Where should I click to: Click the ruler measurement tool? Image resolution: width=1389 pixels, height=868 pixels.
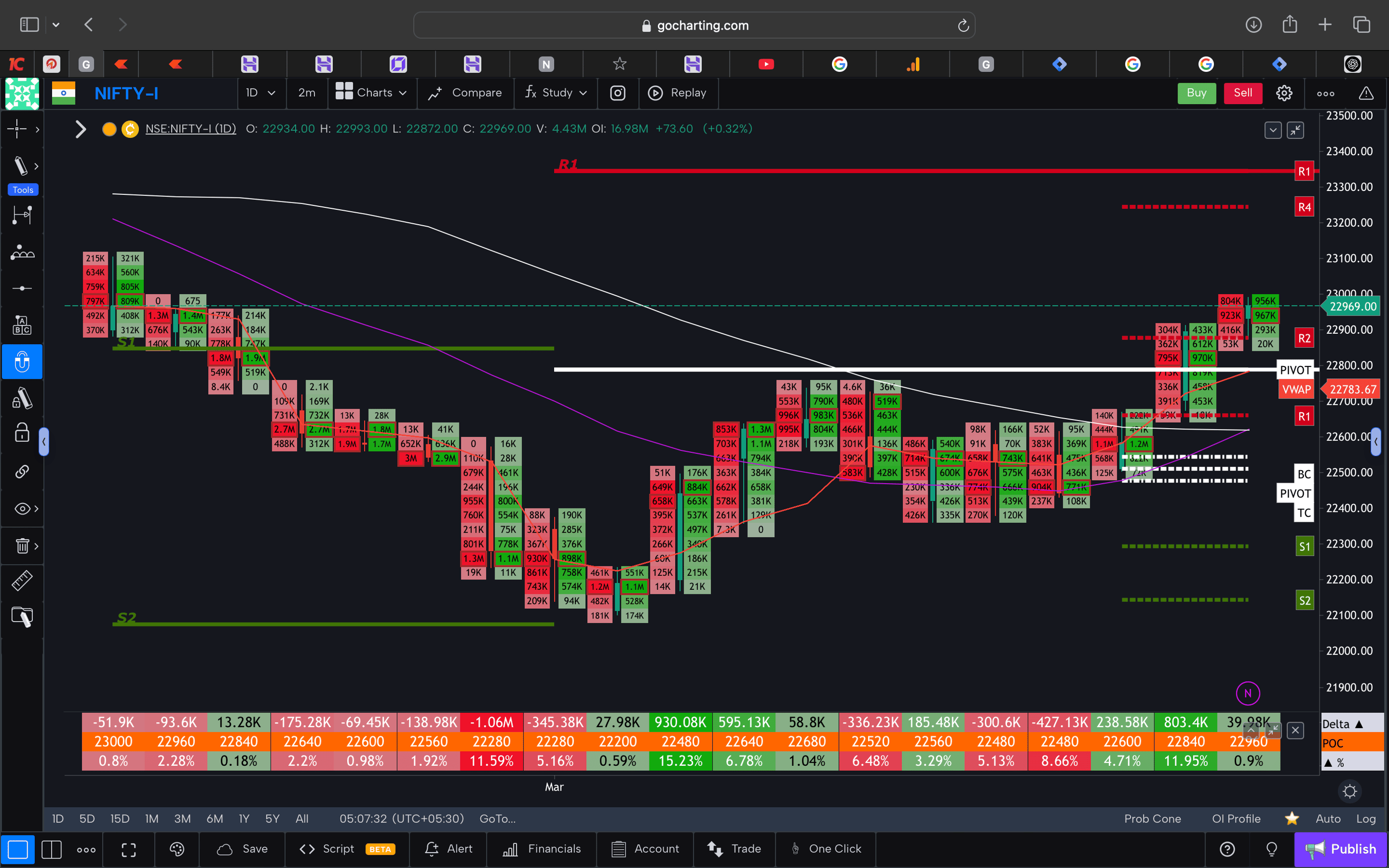(22, 580)
